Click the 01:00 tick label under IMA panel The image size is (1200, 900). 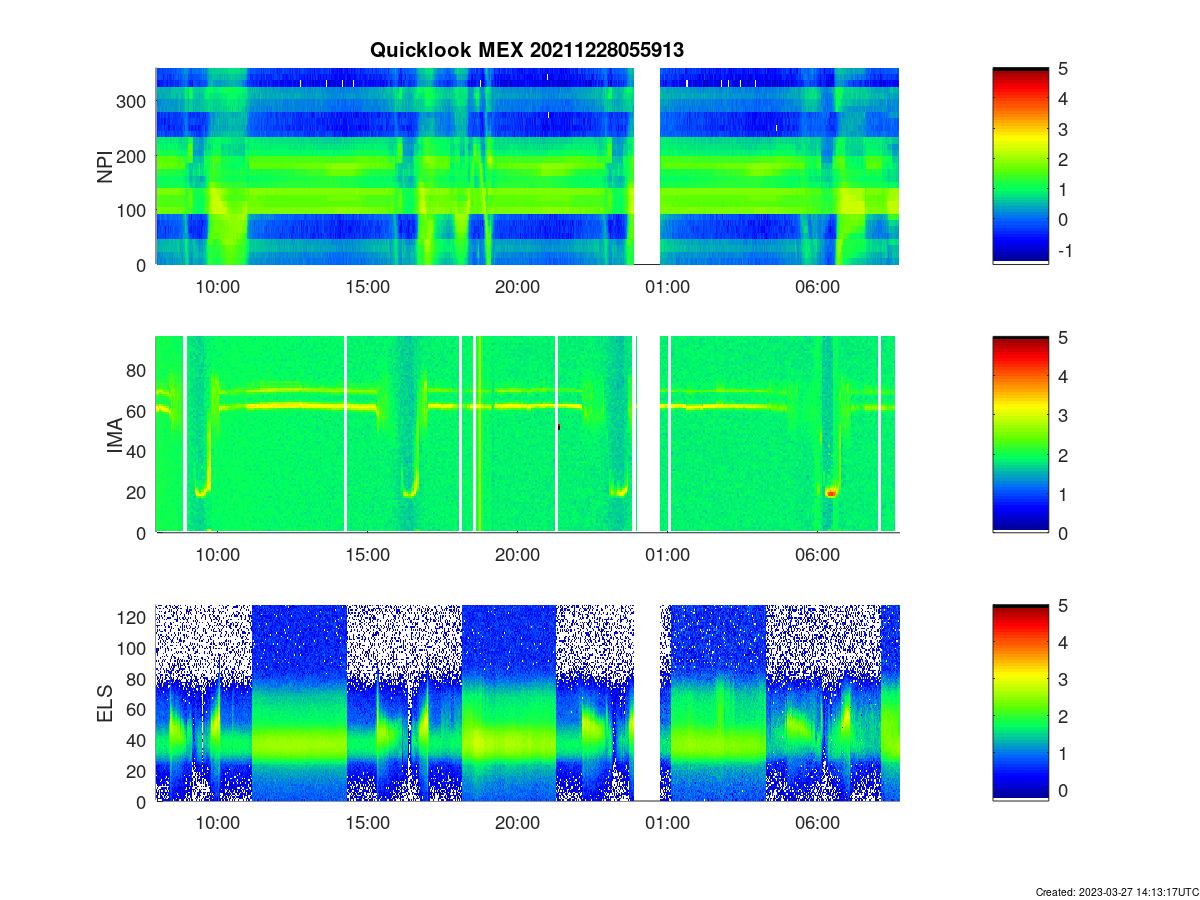667,553
